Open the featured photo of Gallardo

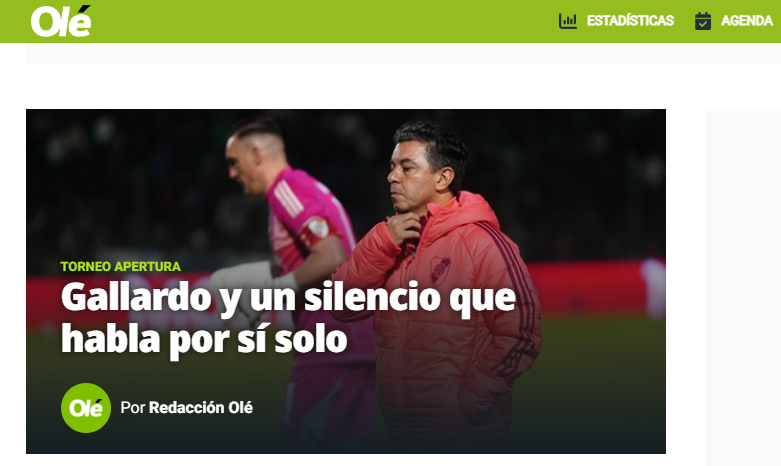[x=346, y=281]
